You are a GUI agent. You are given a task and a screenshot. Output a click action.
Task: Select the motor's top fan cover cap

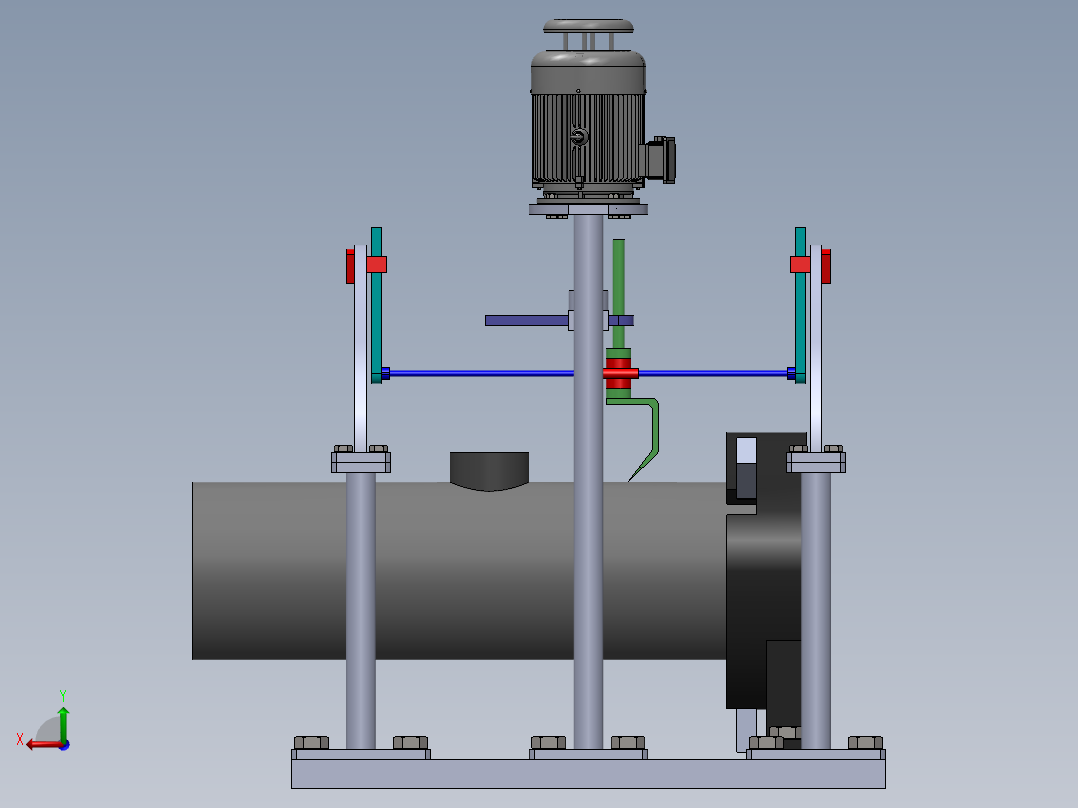[588, 26]
